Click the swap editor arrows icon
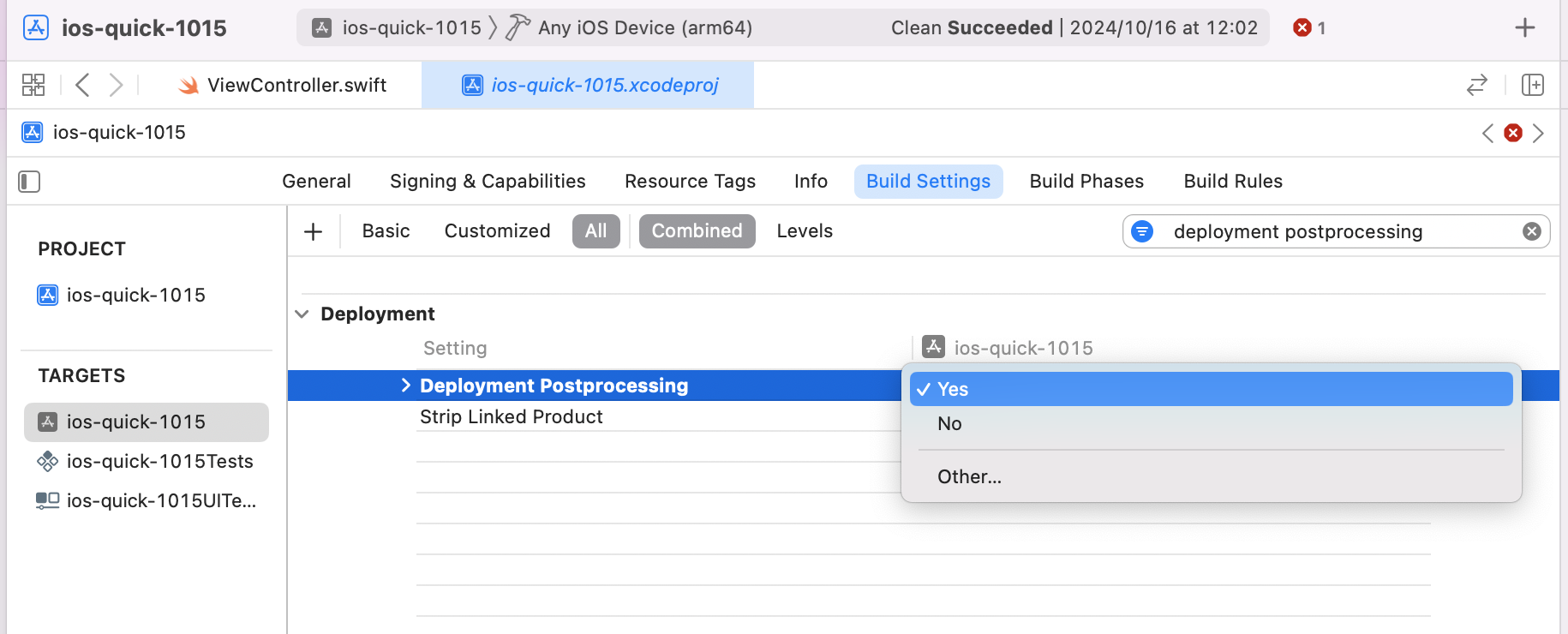This screenshot has width=1568, height=634. (x=1476, y=85)
